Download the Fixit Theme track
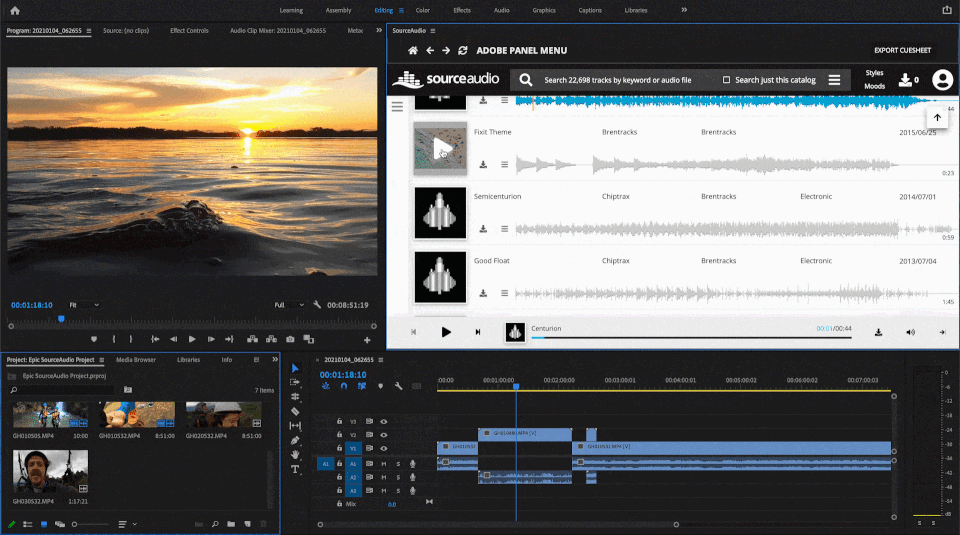Screen dimensions: 960x535 pos(483,165)
